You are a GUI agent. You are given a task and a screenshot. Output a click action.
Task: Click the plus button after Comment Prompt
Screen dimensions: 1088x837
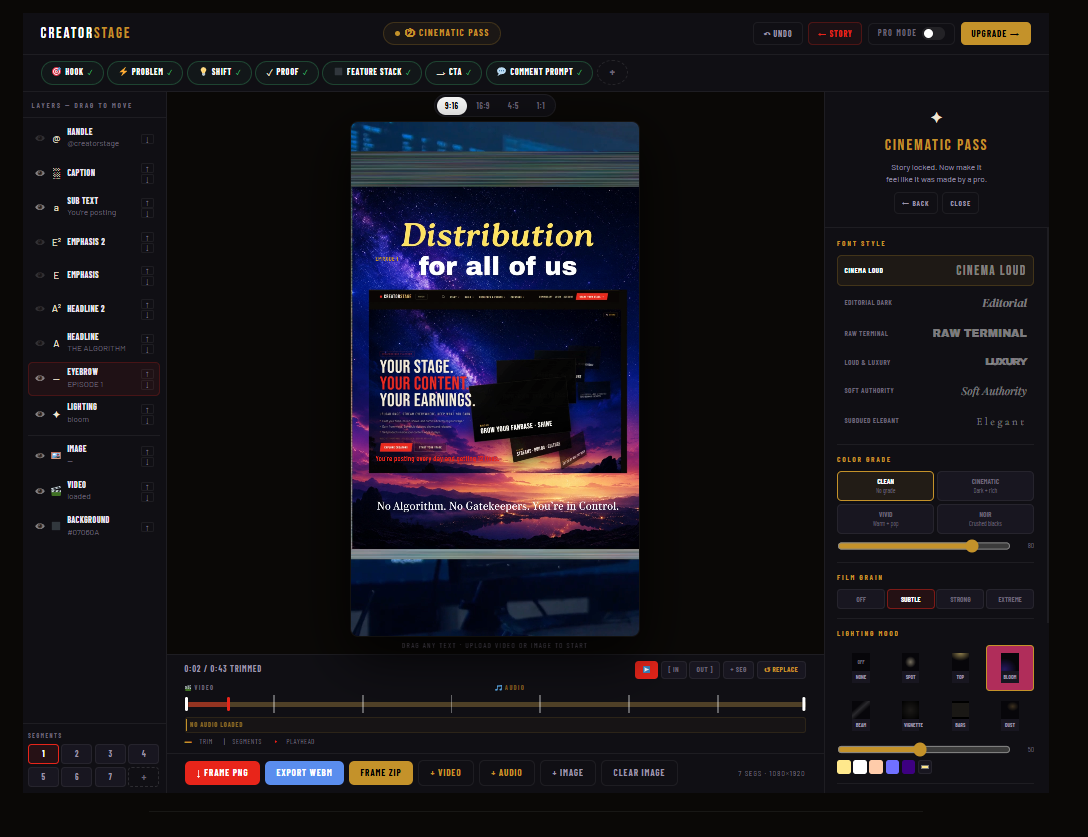click(612, 72)
